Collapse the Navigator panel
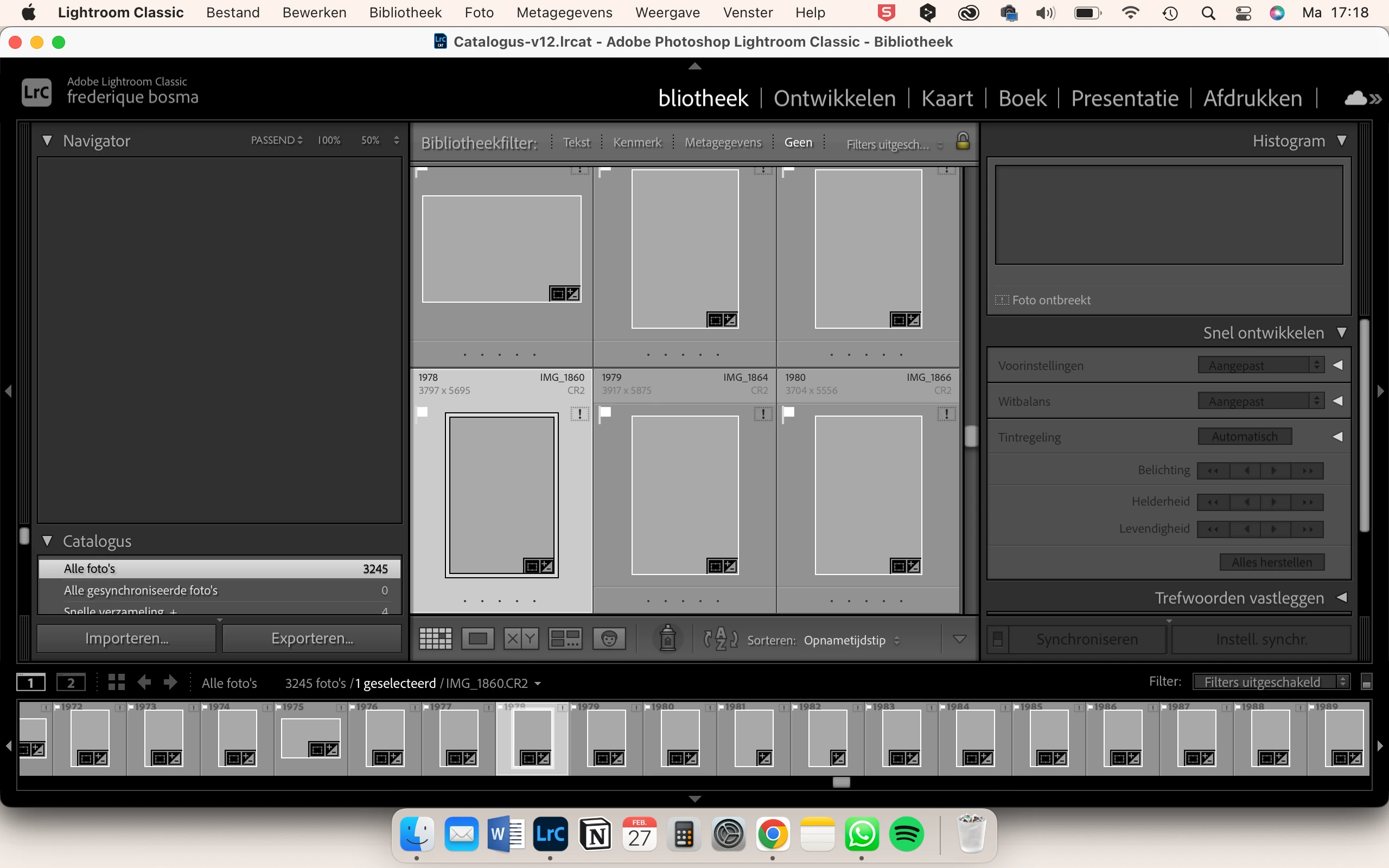This screenshot has width=1389, height=868. 47,141
